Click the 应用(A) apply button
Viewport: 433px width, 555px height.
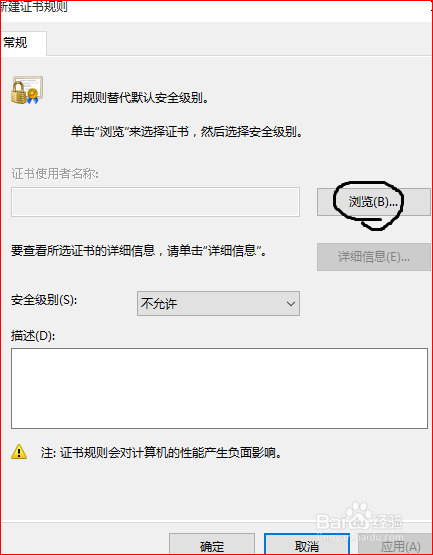point(396,546)
